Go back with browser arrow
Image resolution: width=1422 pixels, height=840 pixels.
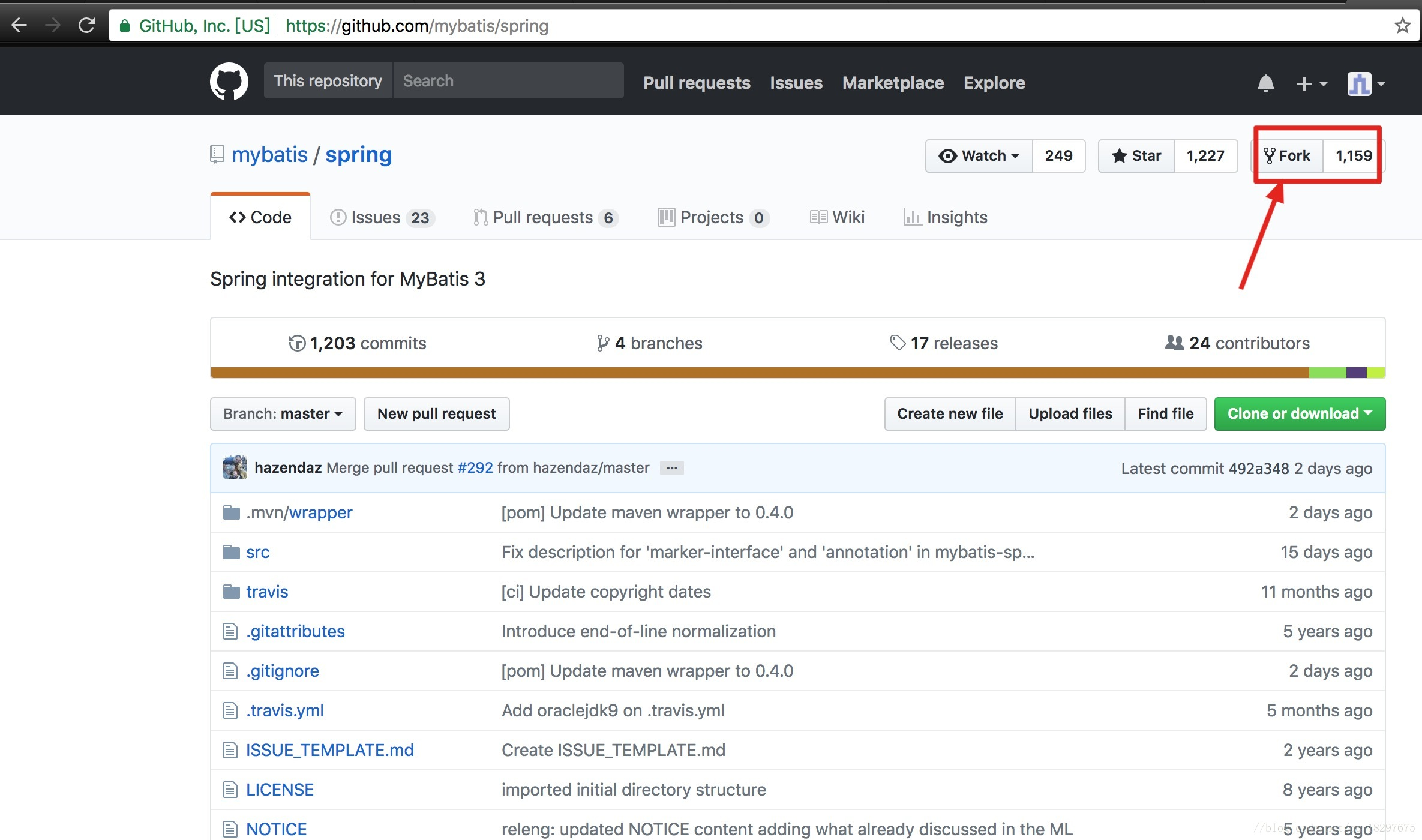[19, 25]
